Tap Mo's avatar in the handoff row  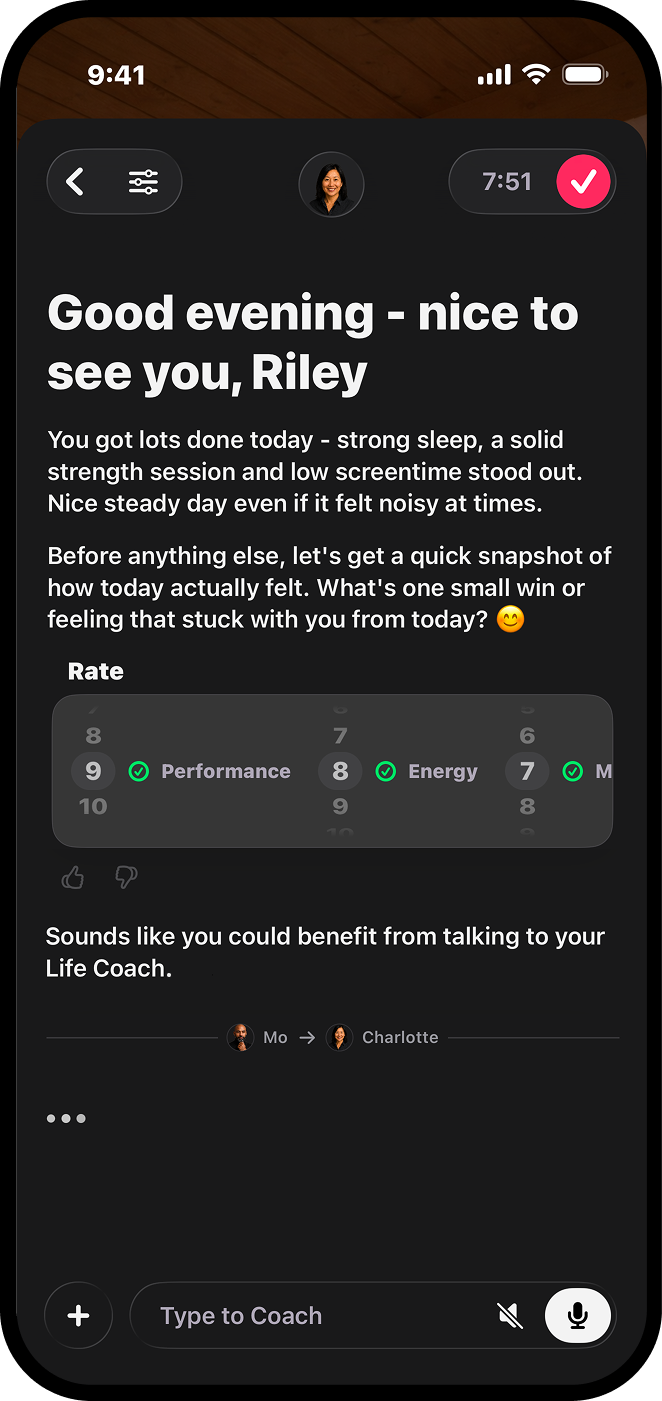tap(241, 1037)
